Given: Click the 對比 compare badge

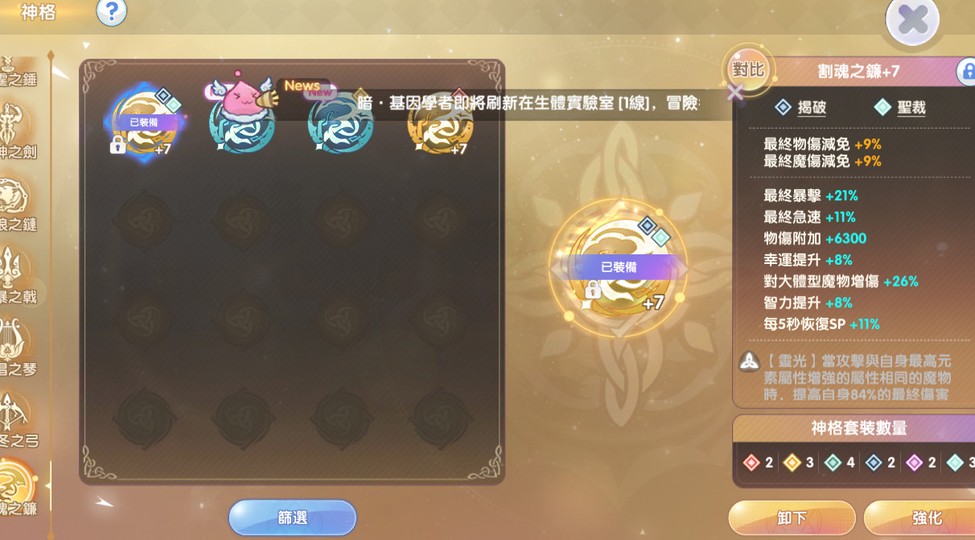Looking at the screenshot, I should click(748, 68).
